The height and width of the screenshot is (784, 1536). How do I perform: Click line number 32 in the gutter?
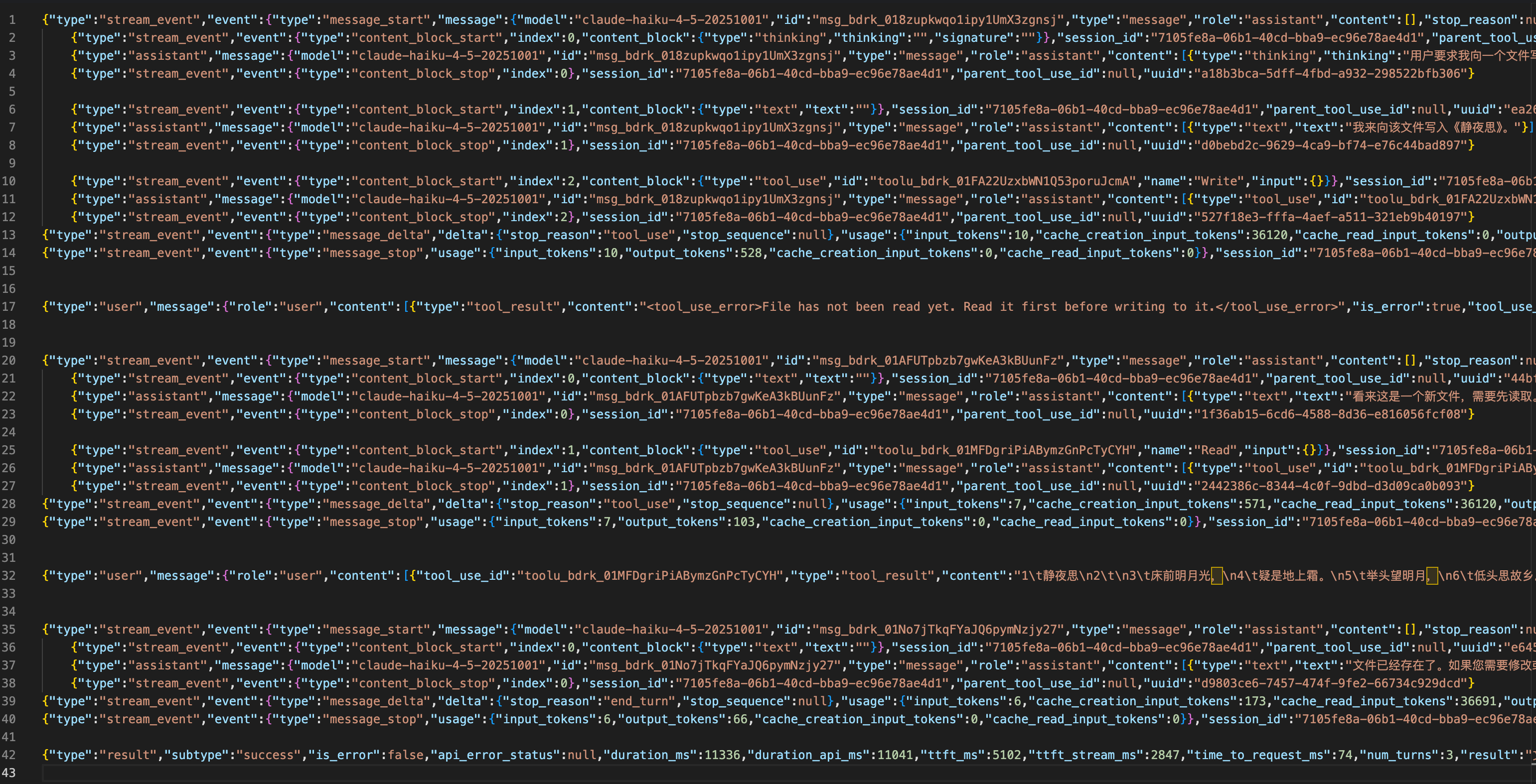(x=8, y=575)
